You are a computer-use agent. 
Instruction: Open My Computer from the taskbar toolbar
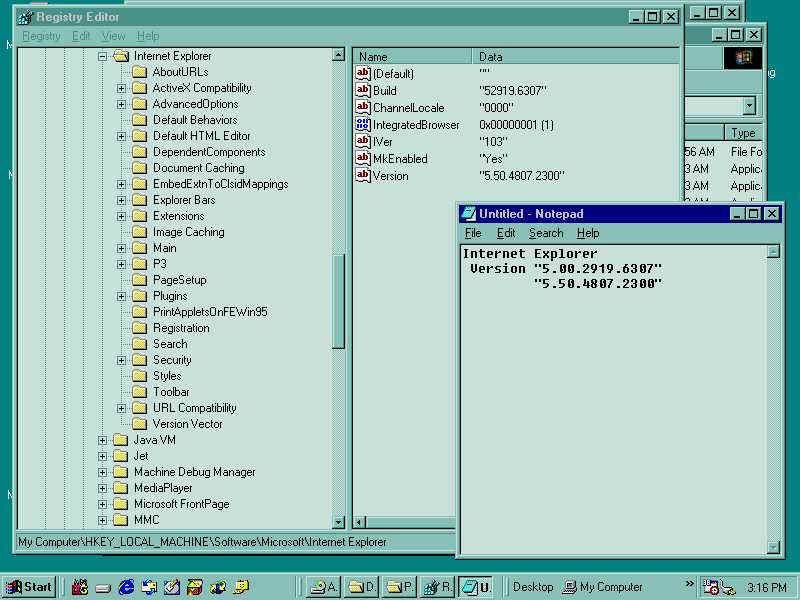603,587
